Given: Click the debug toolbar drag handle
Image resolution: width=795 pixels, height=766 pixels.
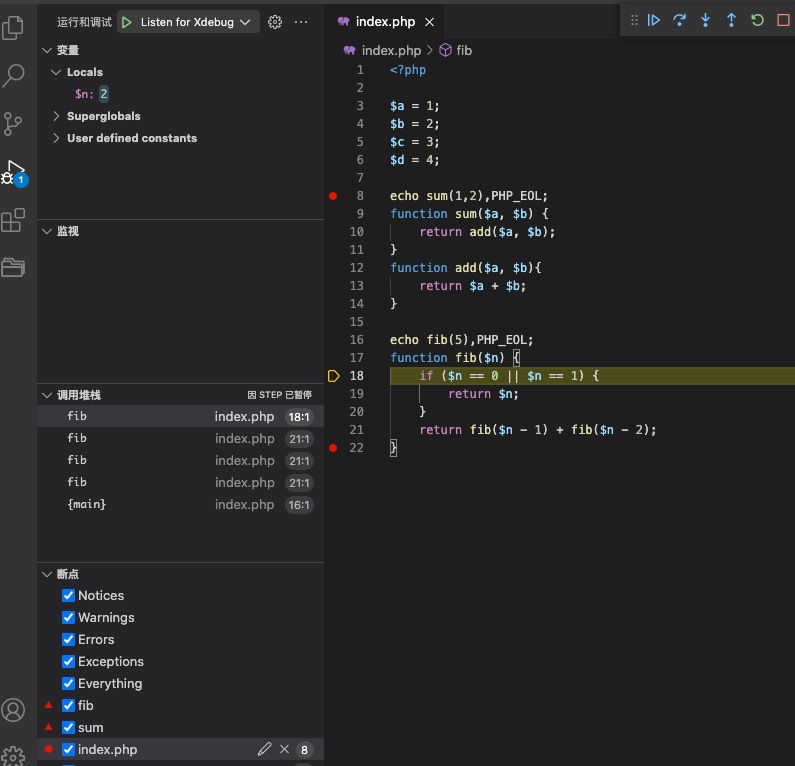Looking at the screenshot, I should click(x=634, y=20).
